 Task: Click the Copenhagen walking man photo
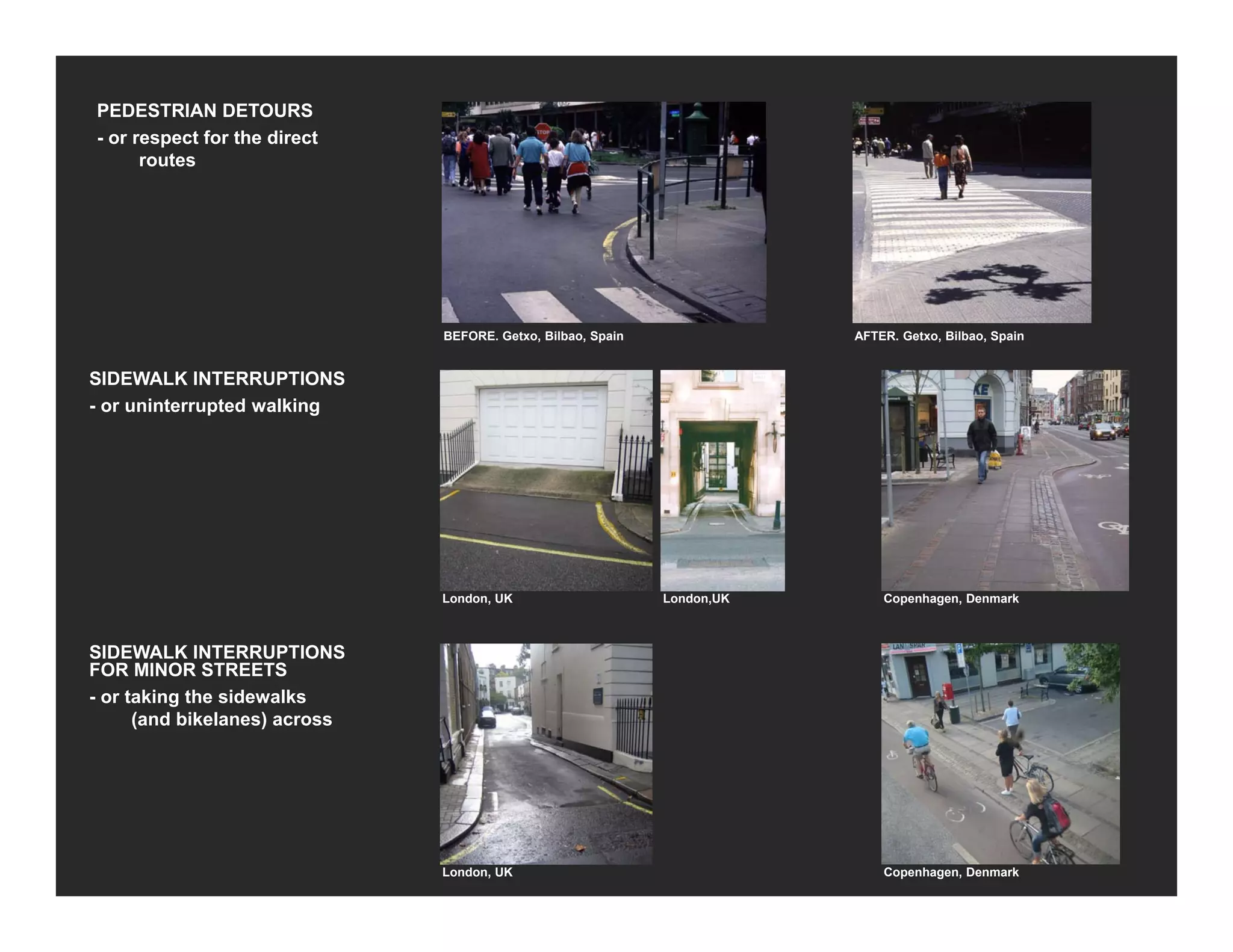tap(1004, 480)
